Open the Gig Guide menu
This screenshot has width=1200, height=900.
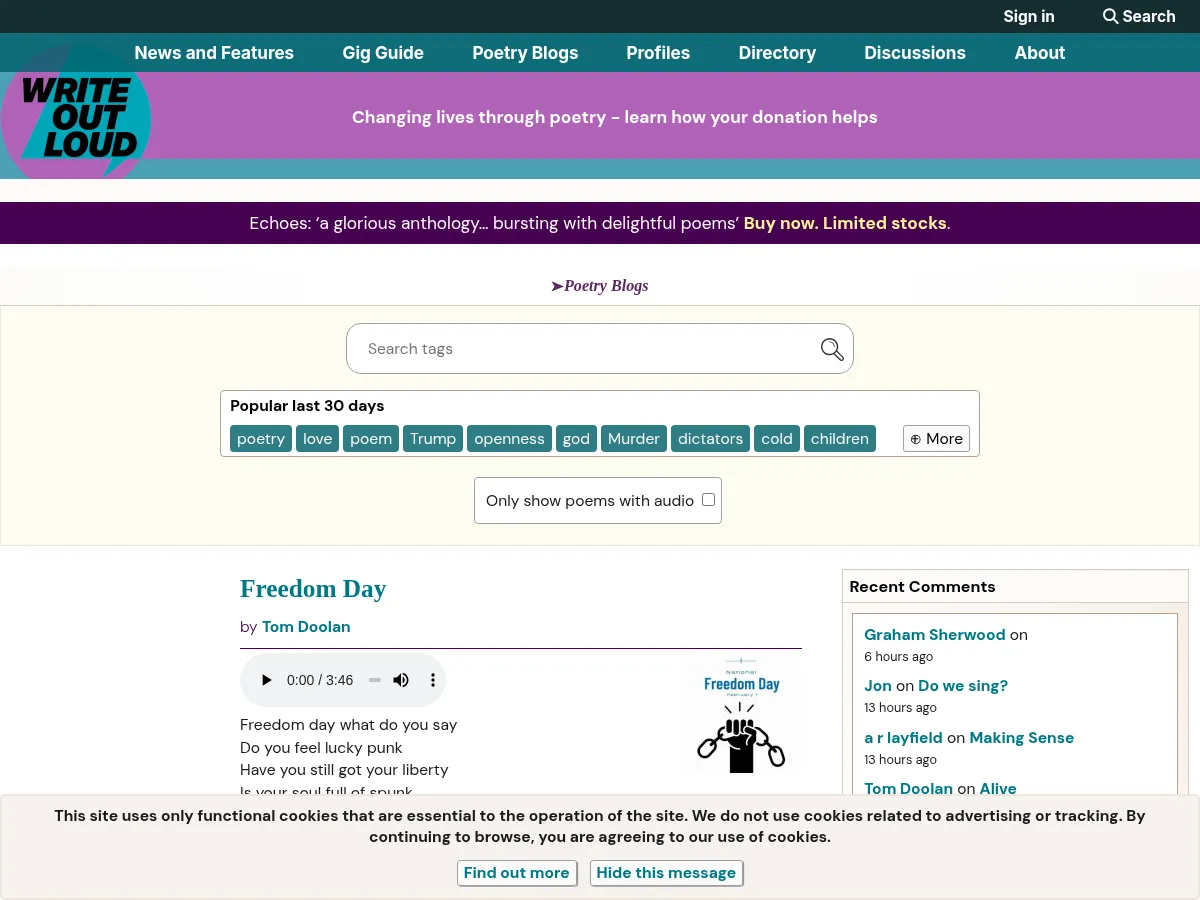383,53
